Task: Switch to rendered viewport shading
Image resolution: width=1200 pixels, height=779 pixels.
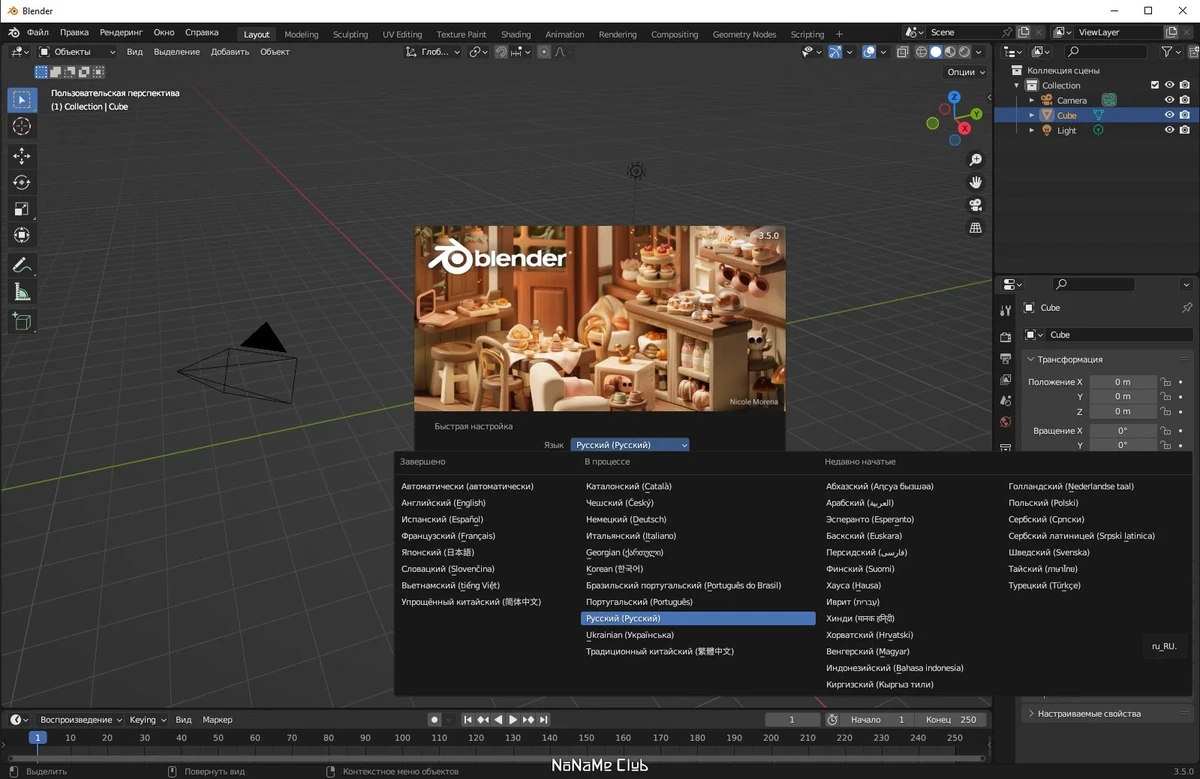Action: (x=964, y=52)
